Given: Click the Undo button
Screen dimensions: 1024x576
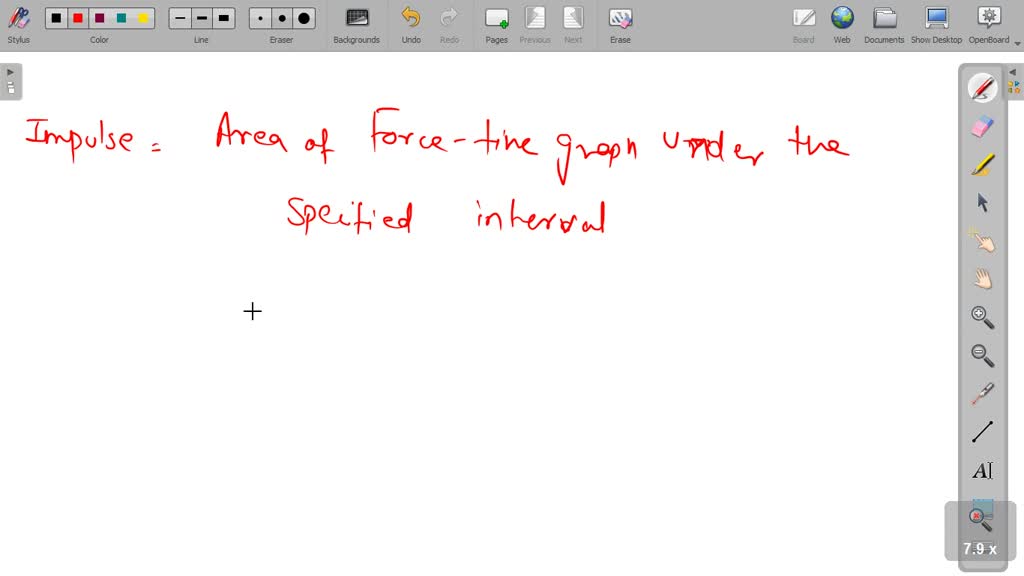Looking at the screenshot, I should [411, 24].
